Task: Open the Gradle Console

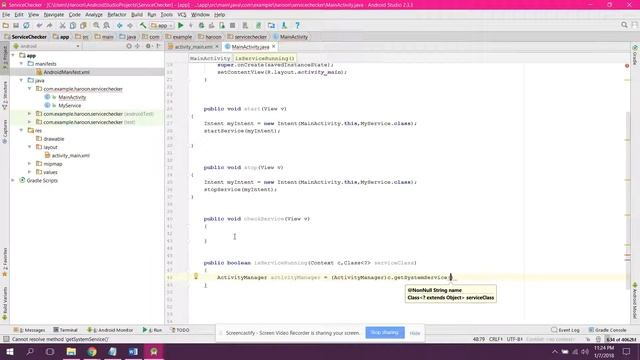Action: tap(607, 330)
